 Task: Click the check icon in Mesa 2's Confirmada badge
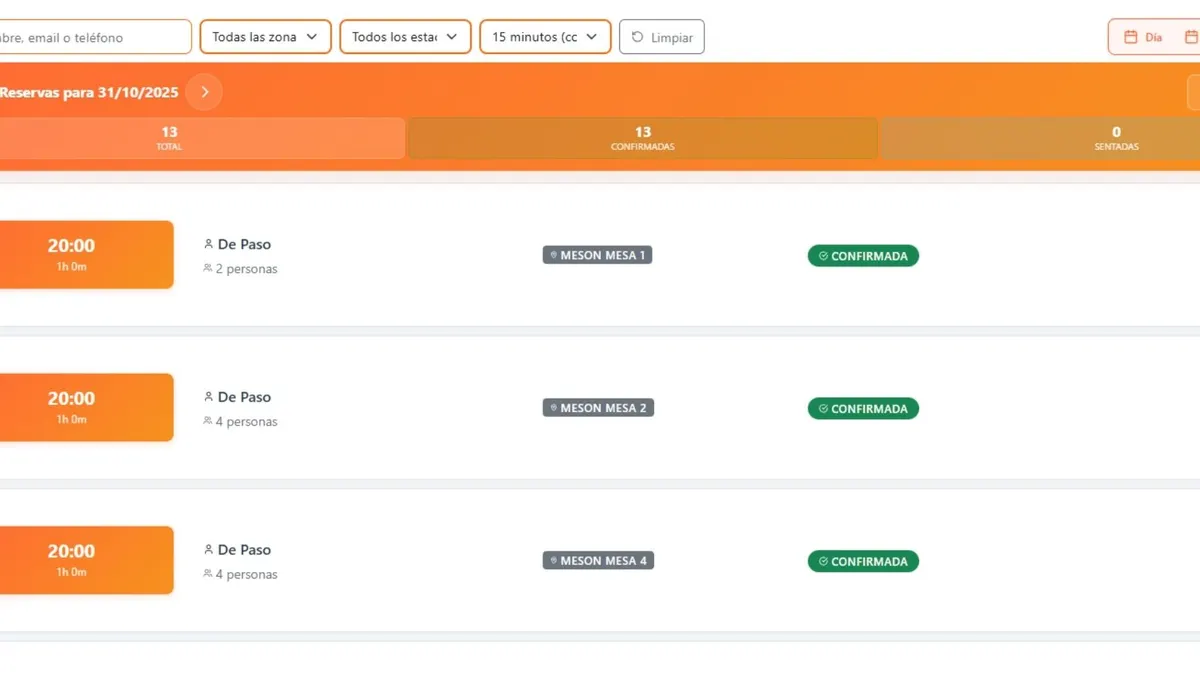coord(823,409)
